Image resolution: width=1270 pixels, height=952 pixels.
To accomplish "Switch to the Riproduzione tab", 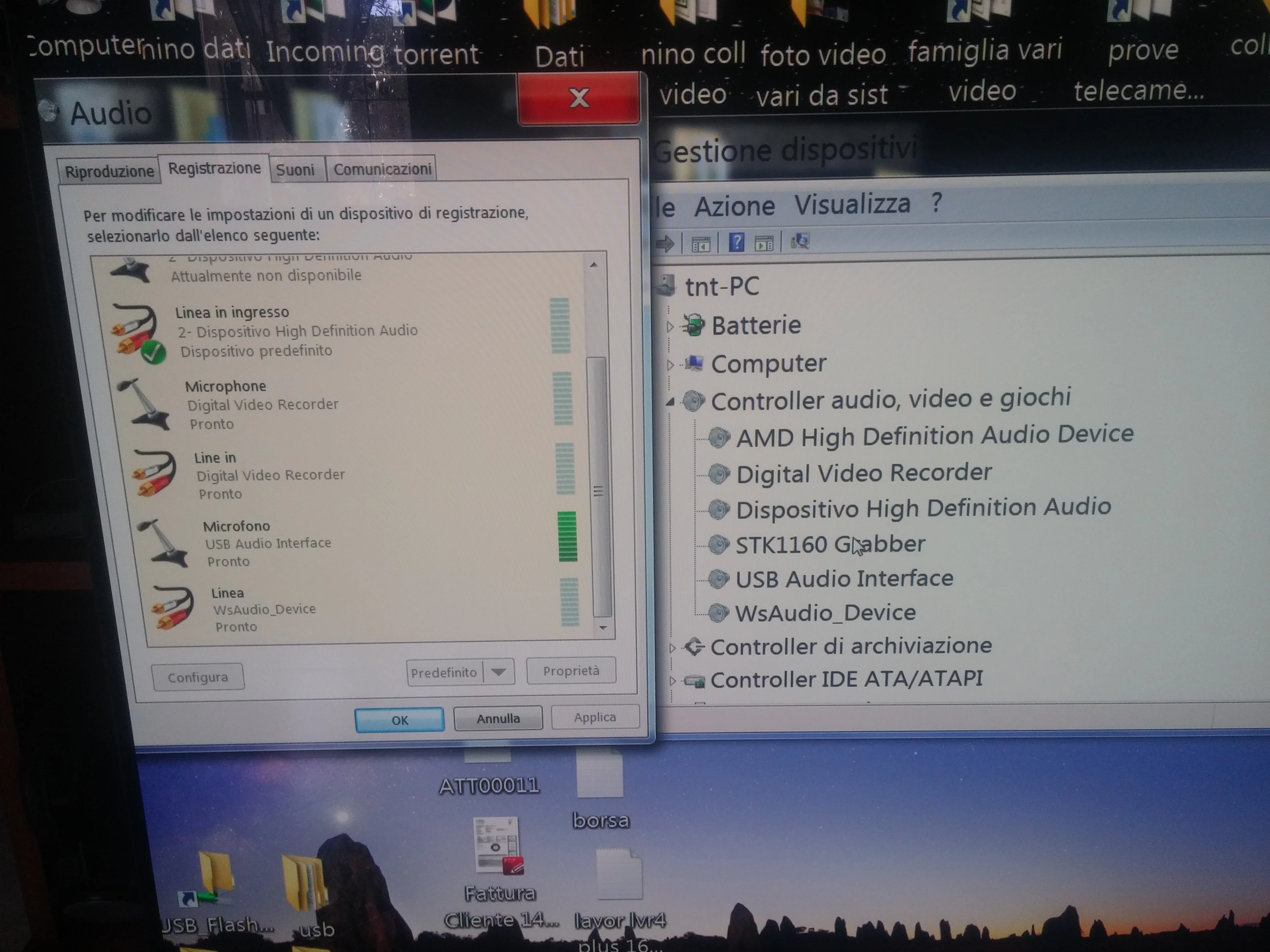I will click(109, 171).
